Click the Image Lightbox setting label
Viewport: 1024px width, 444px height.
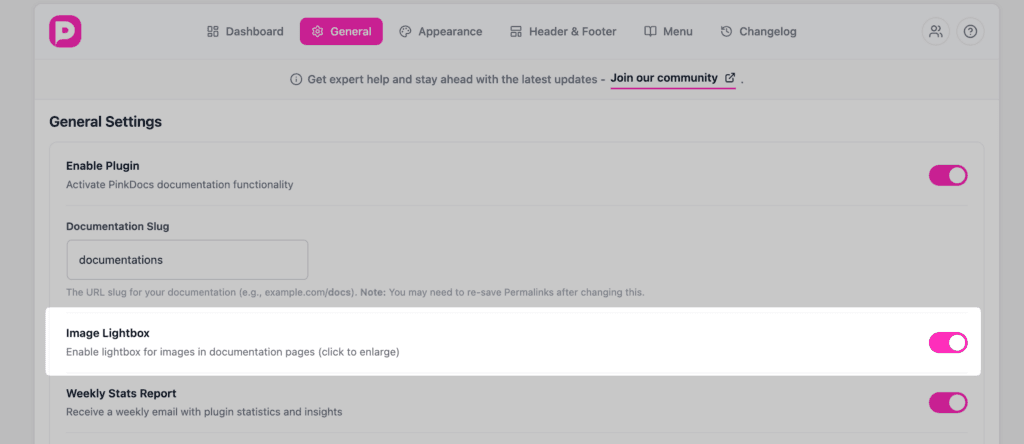click(108, 333)
